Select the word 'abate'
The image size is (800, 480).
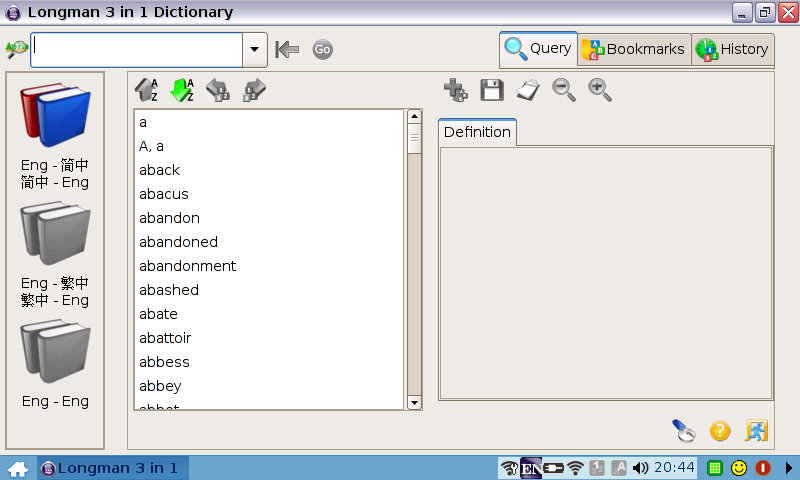pyautogui.click(x=269, y=314)
